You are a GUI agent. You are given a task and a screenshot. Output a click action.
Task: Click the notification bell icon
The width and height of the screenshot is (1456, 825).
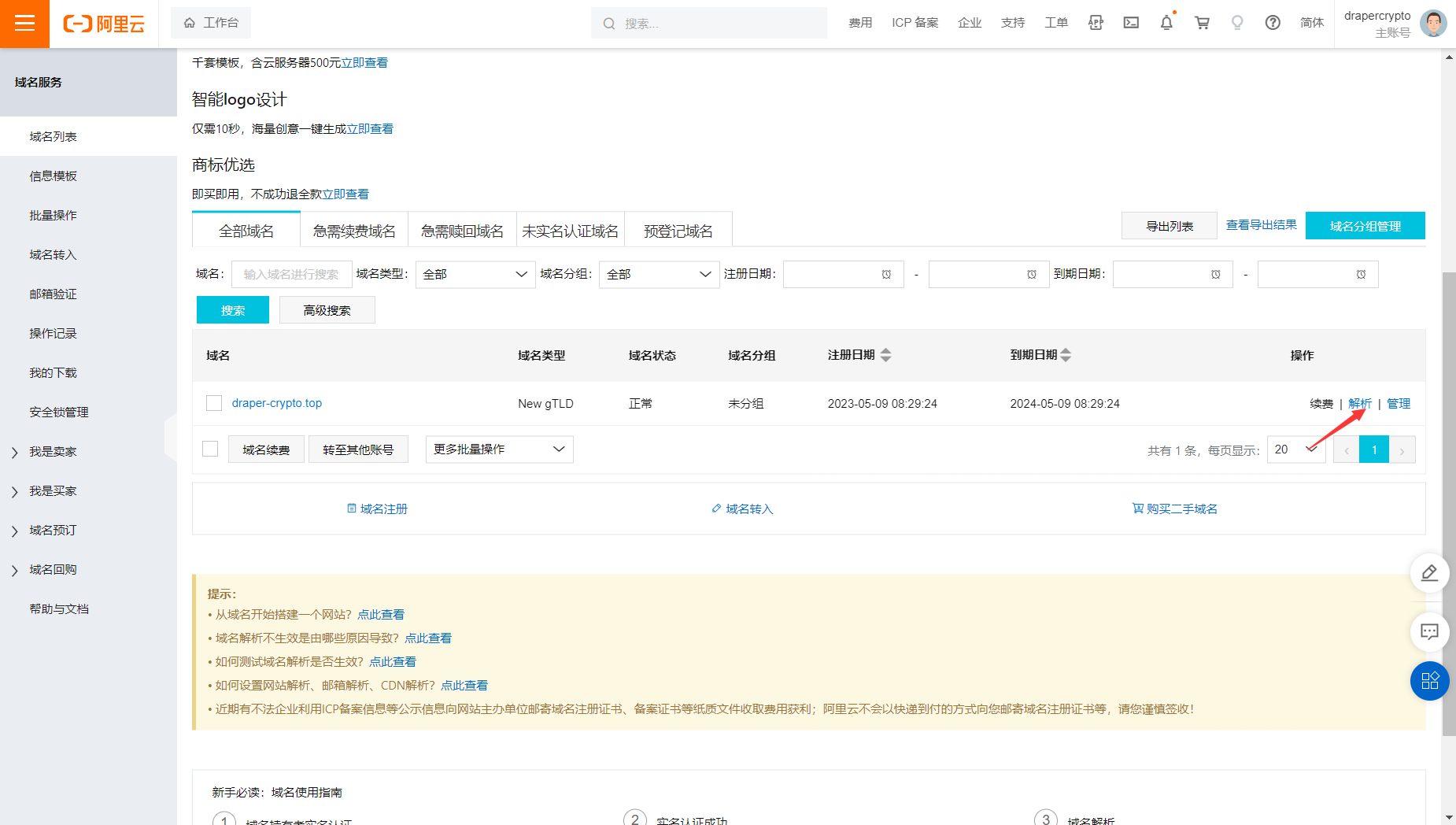[x=1166, y=23]
